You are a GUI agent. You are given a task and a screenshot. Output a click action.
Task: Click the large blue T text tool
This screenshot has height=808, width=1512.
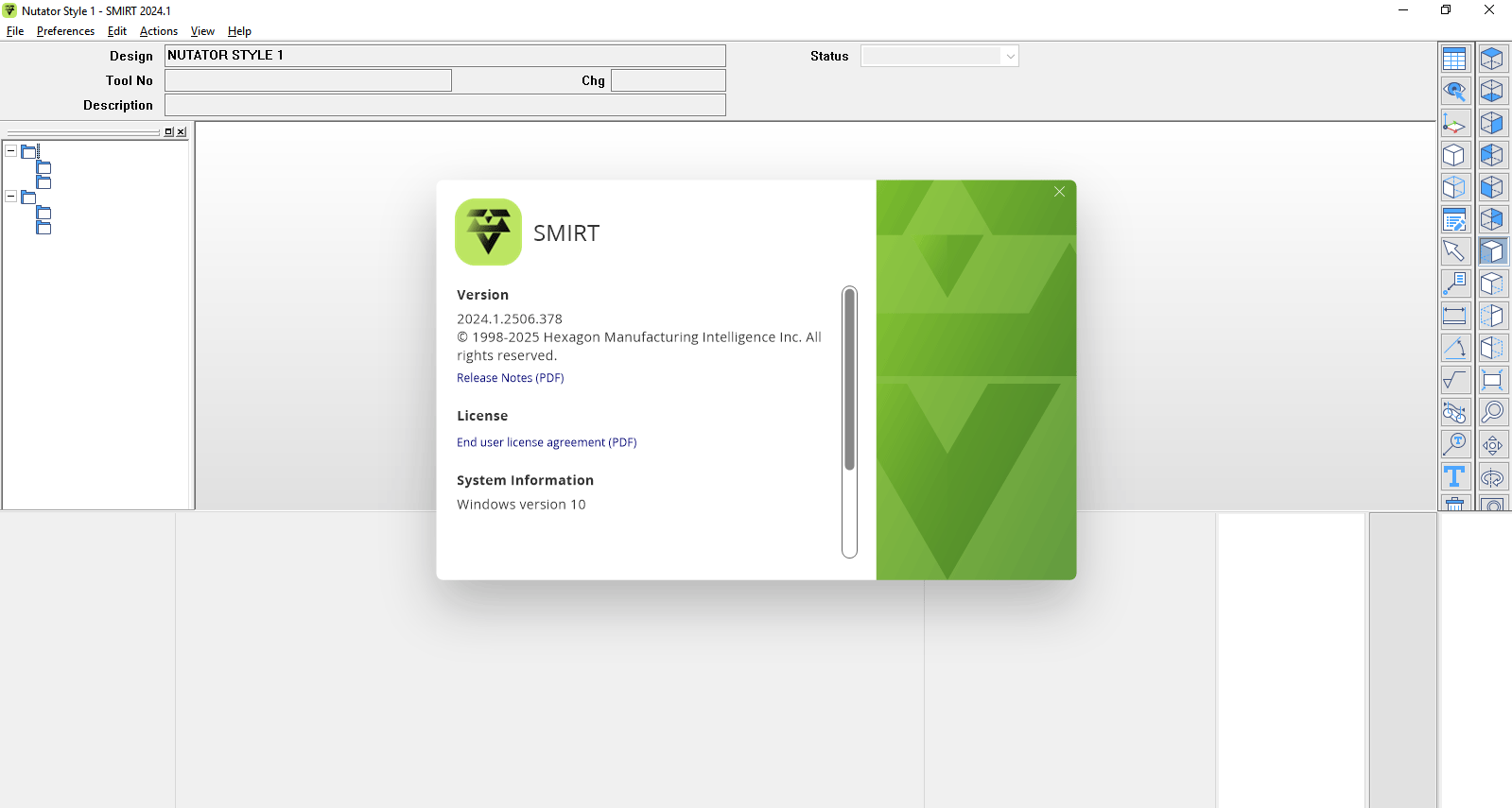pos(1454,477)
